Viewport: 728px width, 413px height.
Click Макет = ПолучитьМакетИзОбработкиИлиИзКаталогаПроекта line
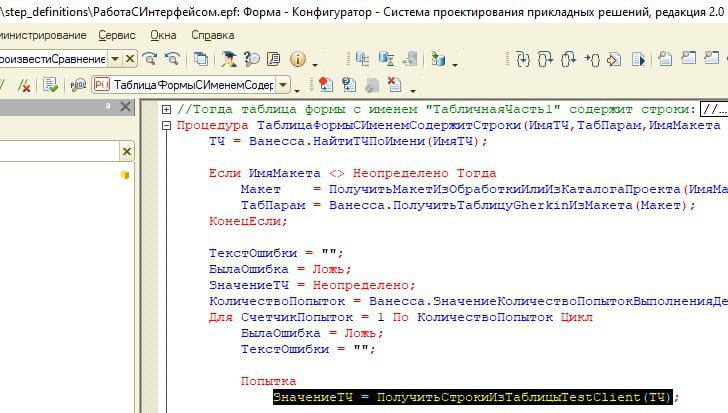pos(484,189)
